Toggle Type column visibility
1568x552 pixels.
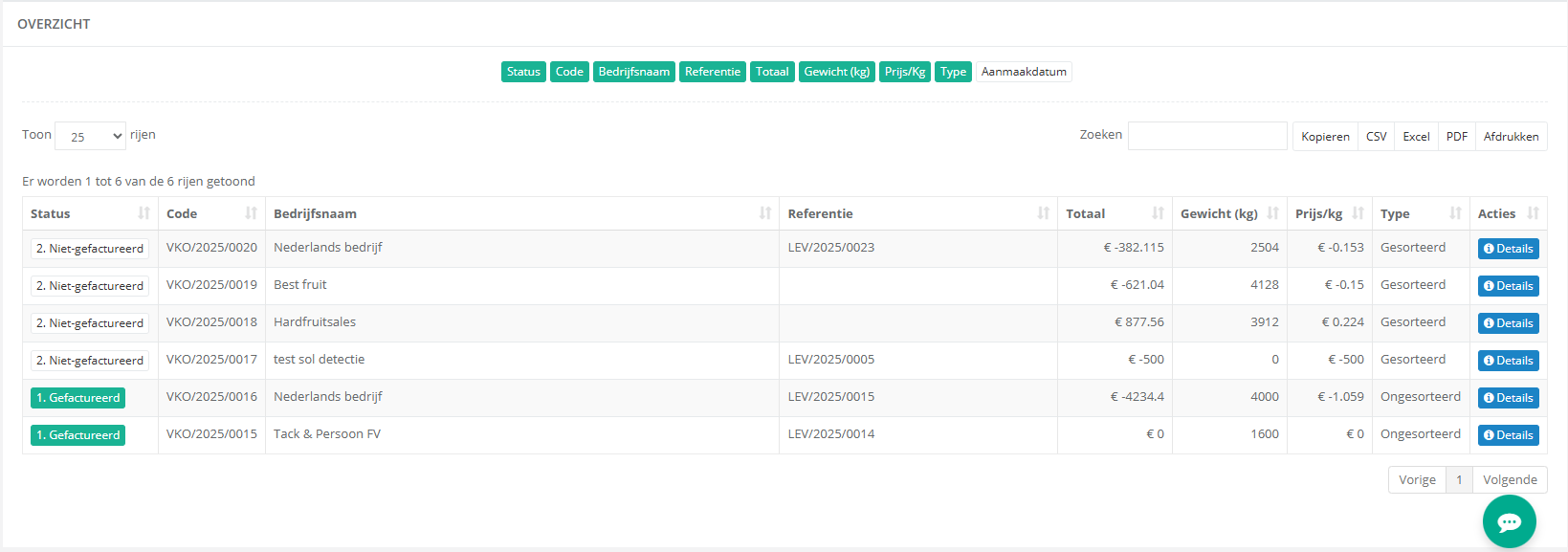pyautogui.click(x=953, y=72)
